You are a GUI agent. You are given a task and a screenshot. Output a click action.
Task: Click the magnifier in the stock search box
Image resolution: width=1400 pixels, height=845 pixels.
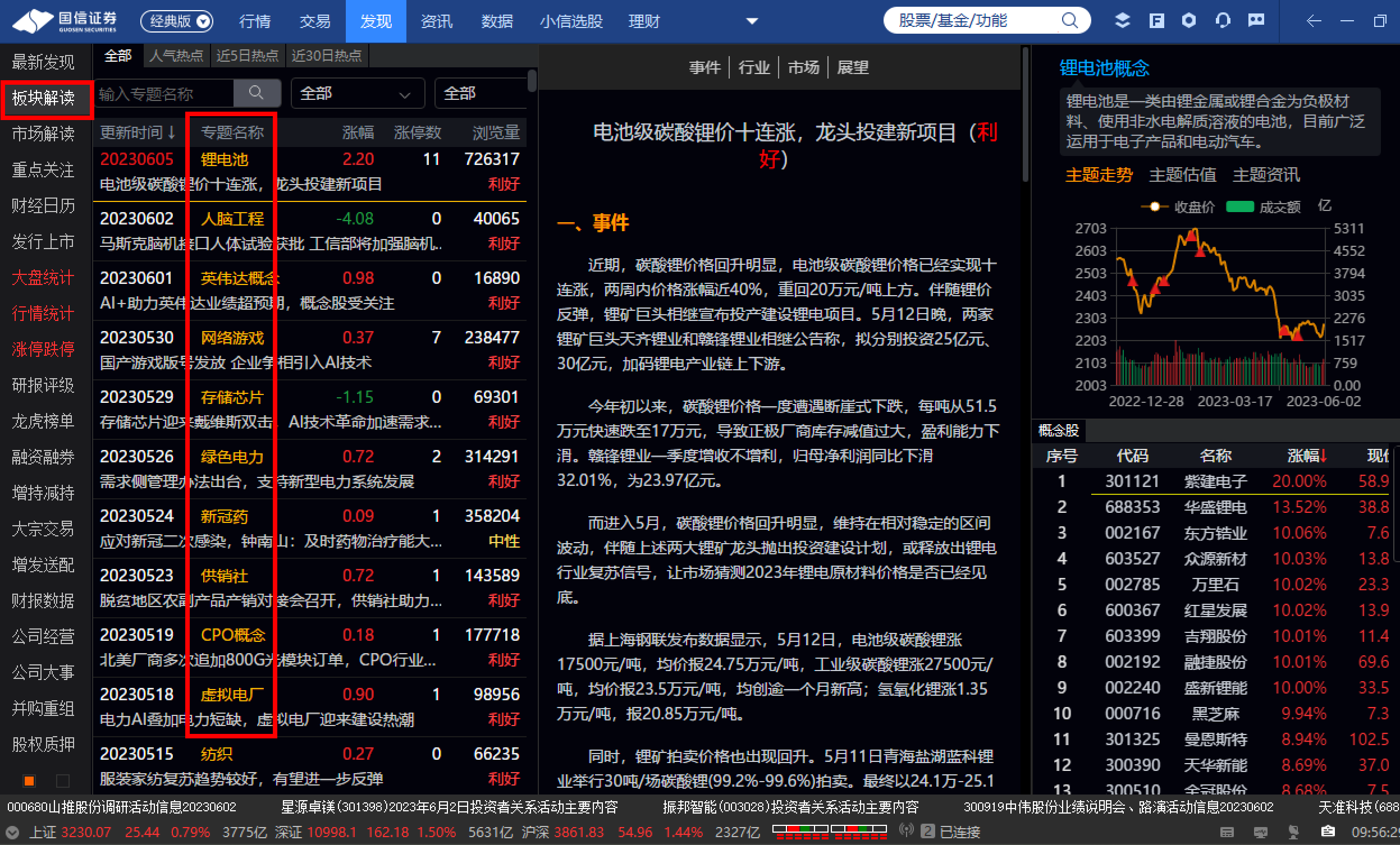(1069, 21)
